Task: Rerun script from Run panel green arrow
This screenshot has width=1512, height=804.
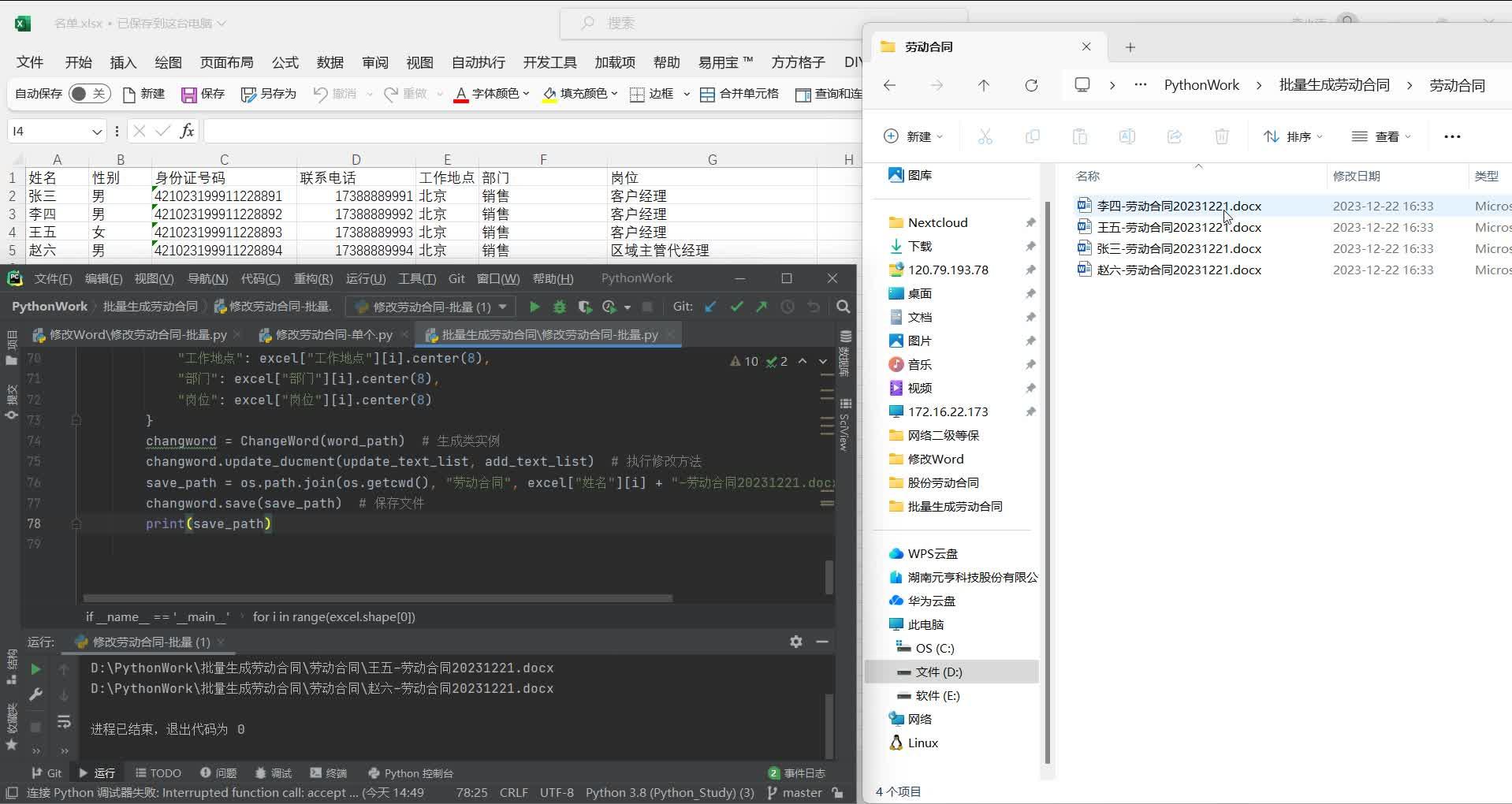Action: (x=35, y=669)
